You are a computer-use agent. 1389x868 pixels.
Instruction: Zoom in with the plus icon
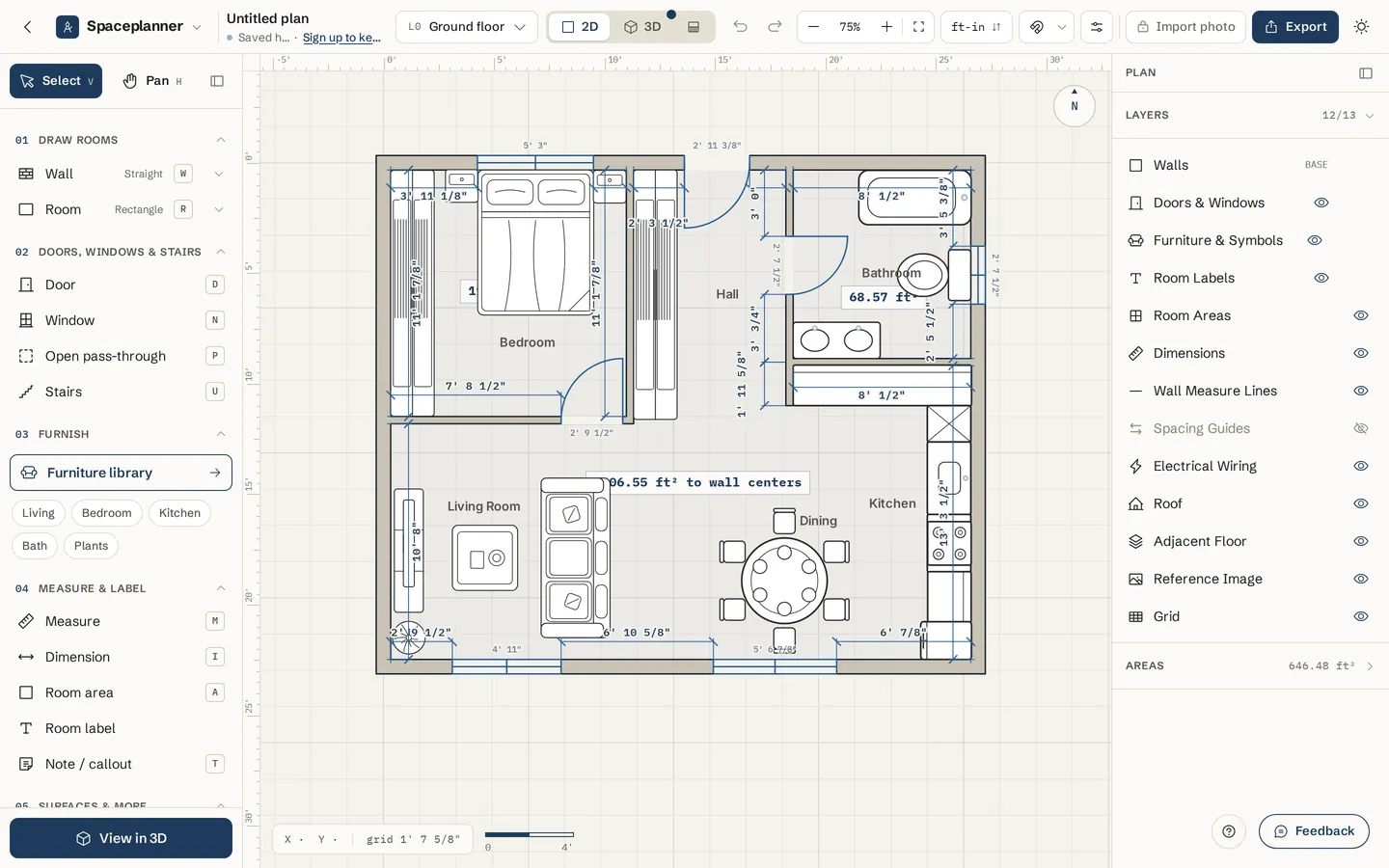coord(886,27)
